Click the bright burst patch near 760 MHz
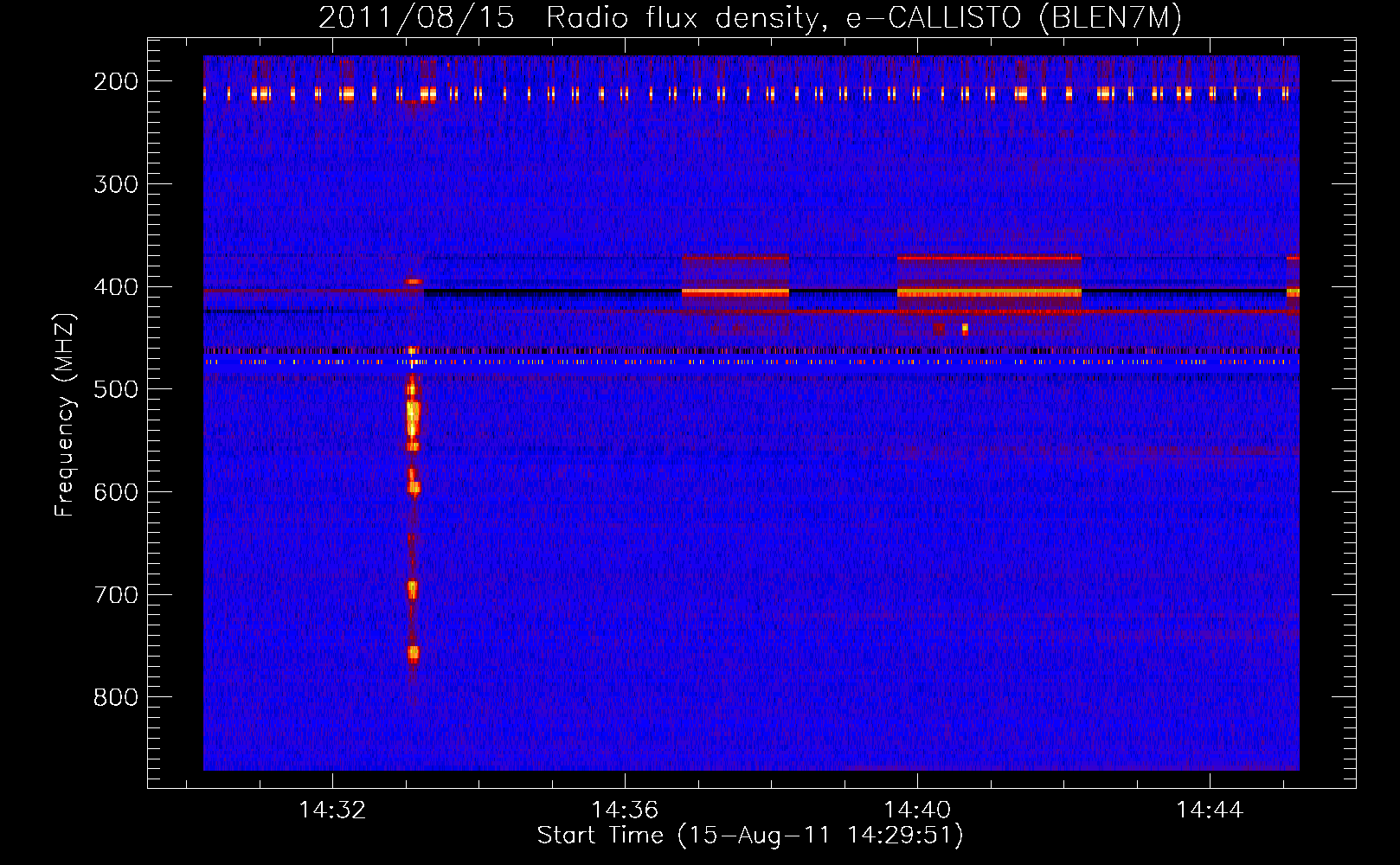 (414, 654)
